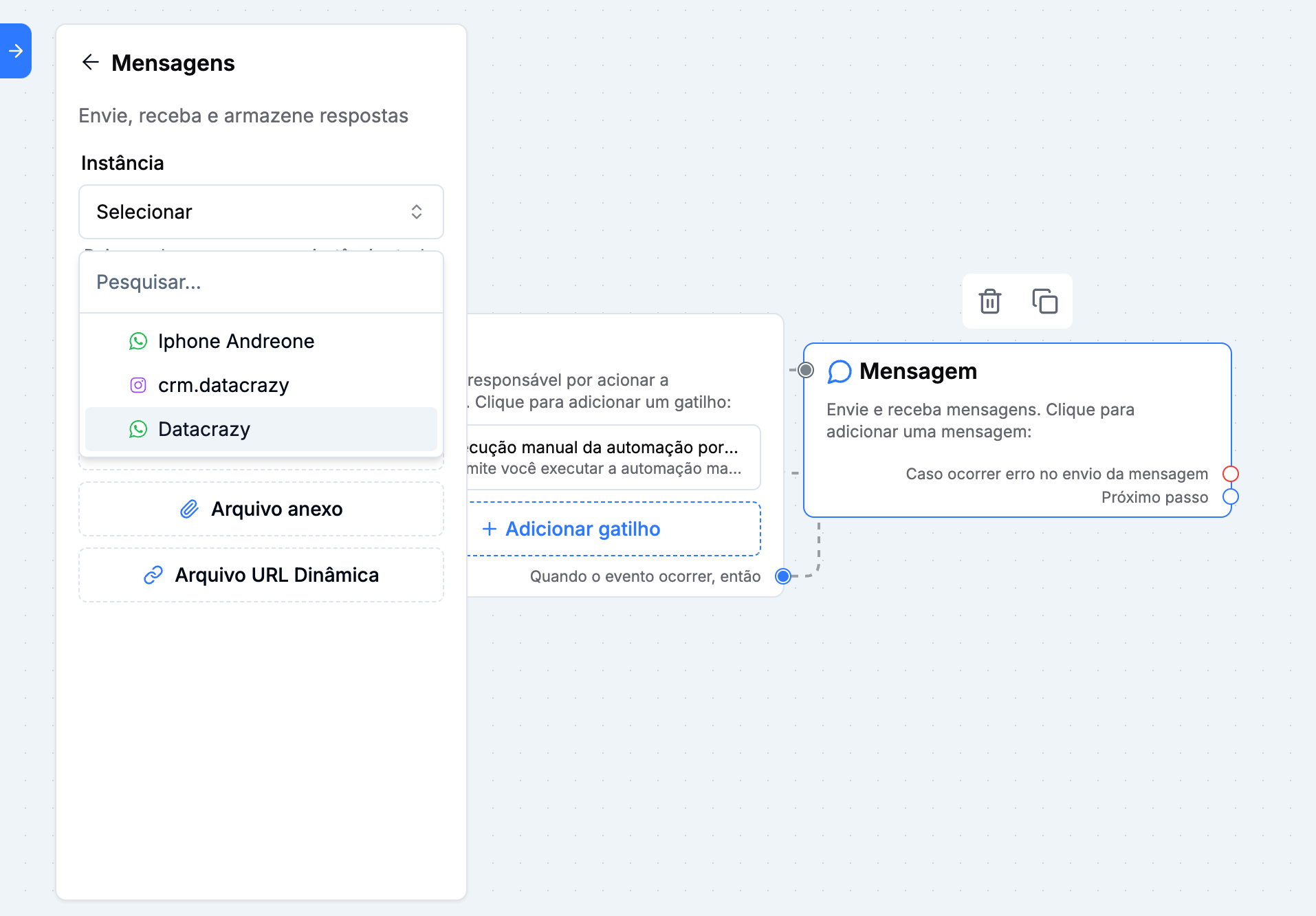Click the blue sidebar expand arrow
This screenshot has height=916, width=1316.
pos(15,51)
